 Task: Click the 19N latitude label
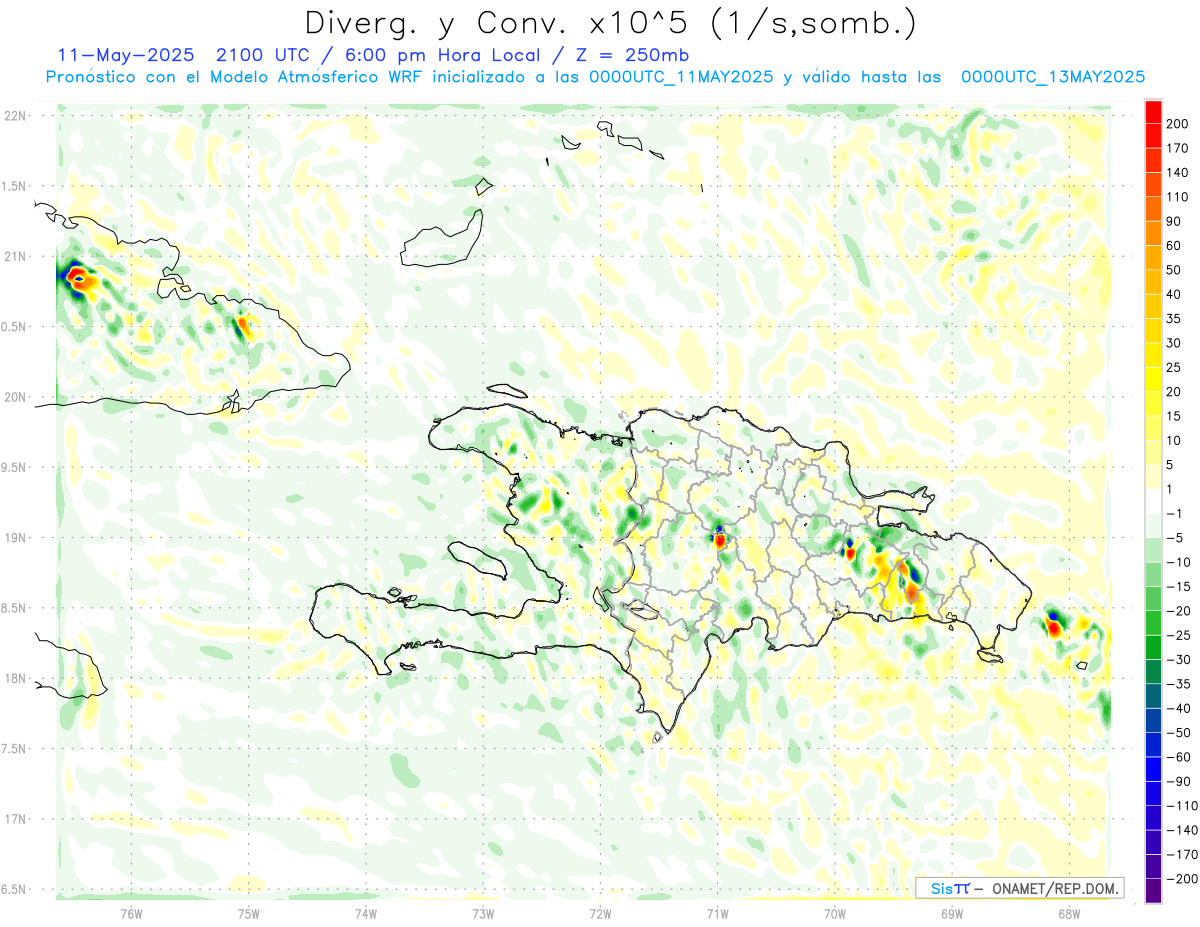15,538
